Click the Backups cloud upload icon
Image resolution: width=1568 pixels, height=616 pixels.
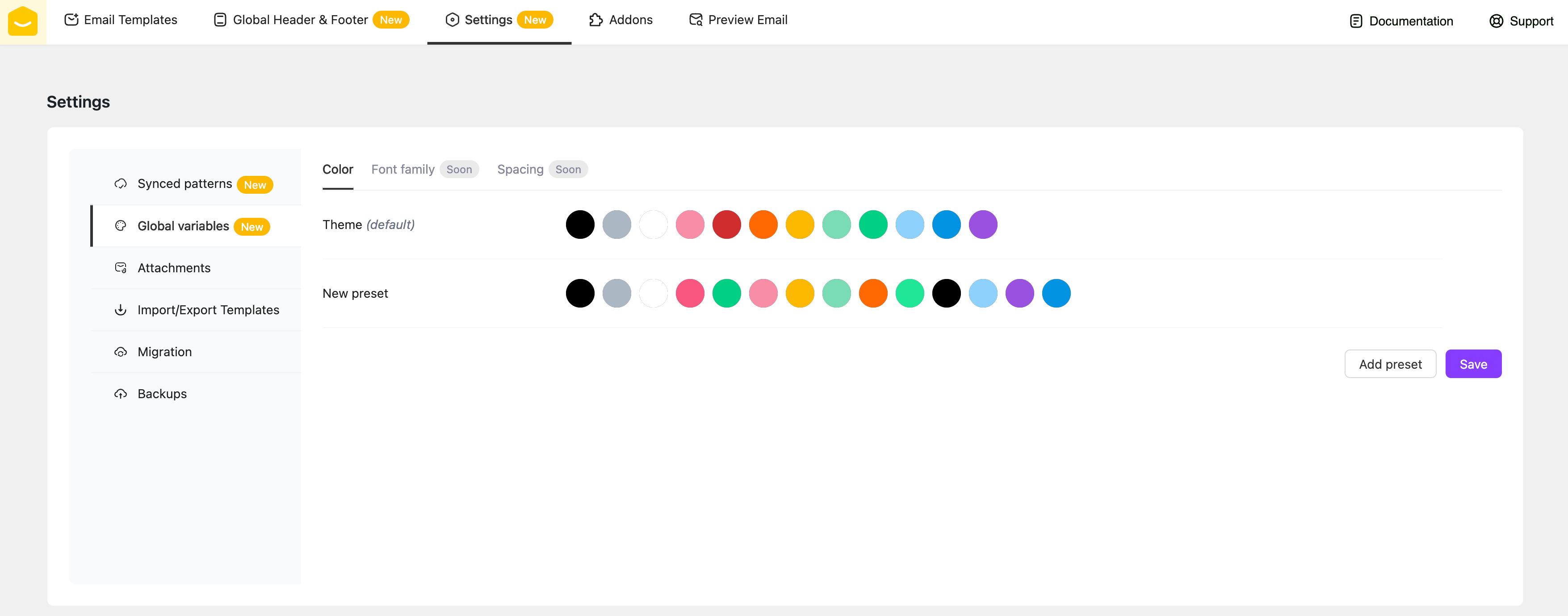(121, 394)
